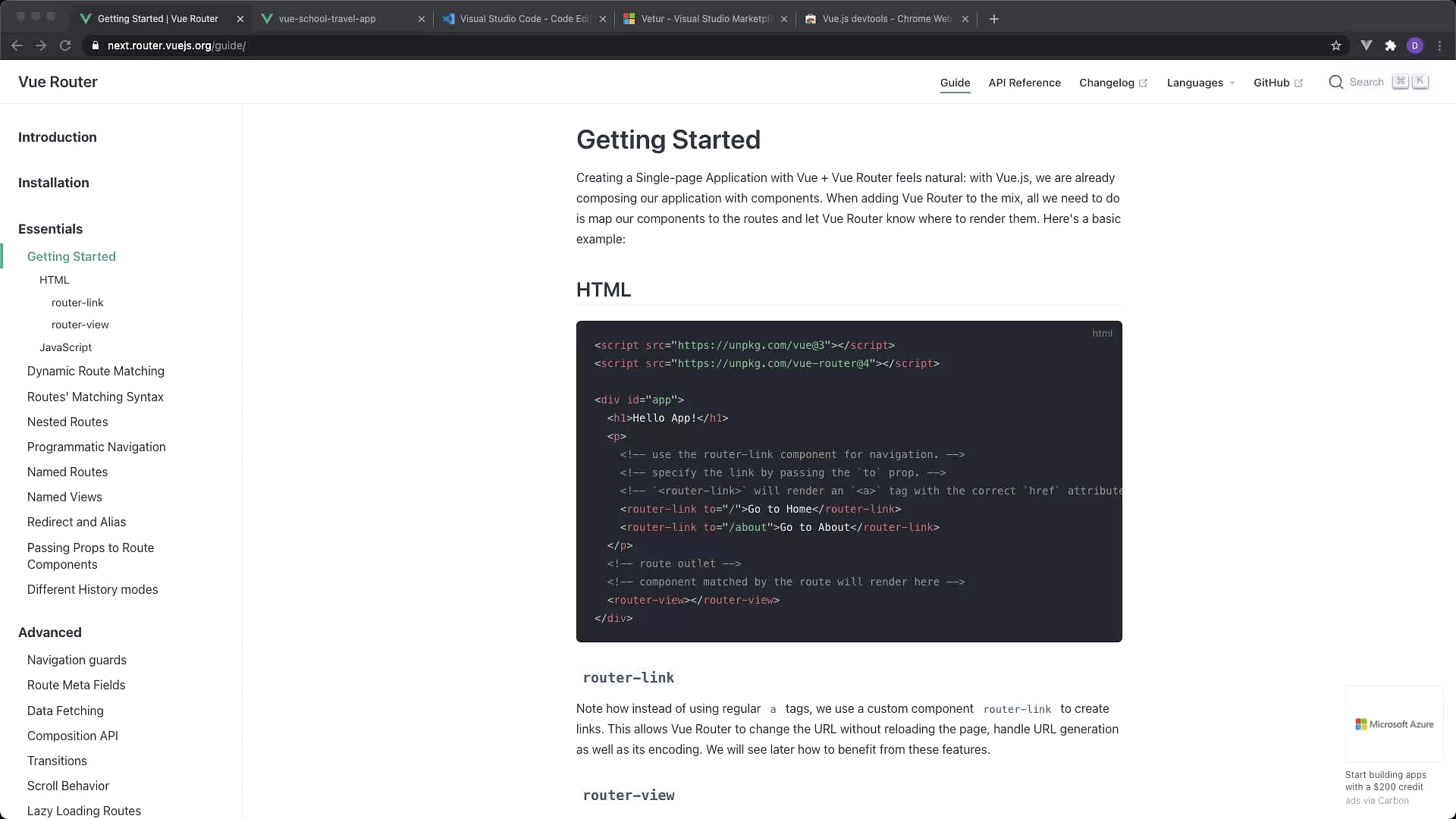Close the Visual Studio Code tab

pyautogui.click(x=603, y=19)
